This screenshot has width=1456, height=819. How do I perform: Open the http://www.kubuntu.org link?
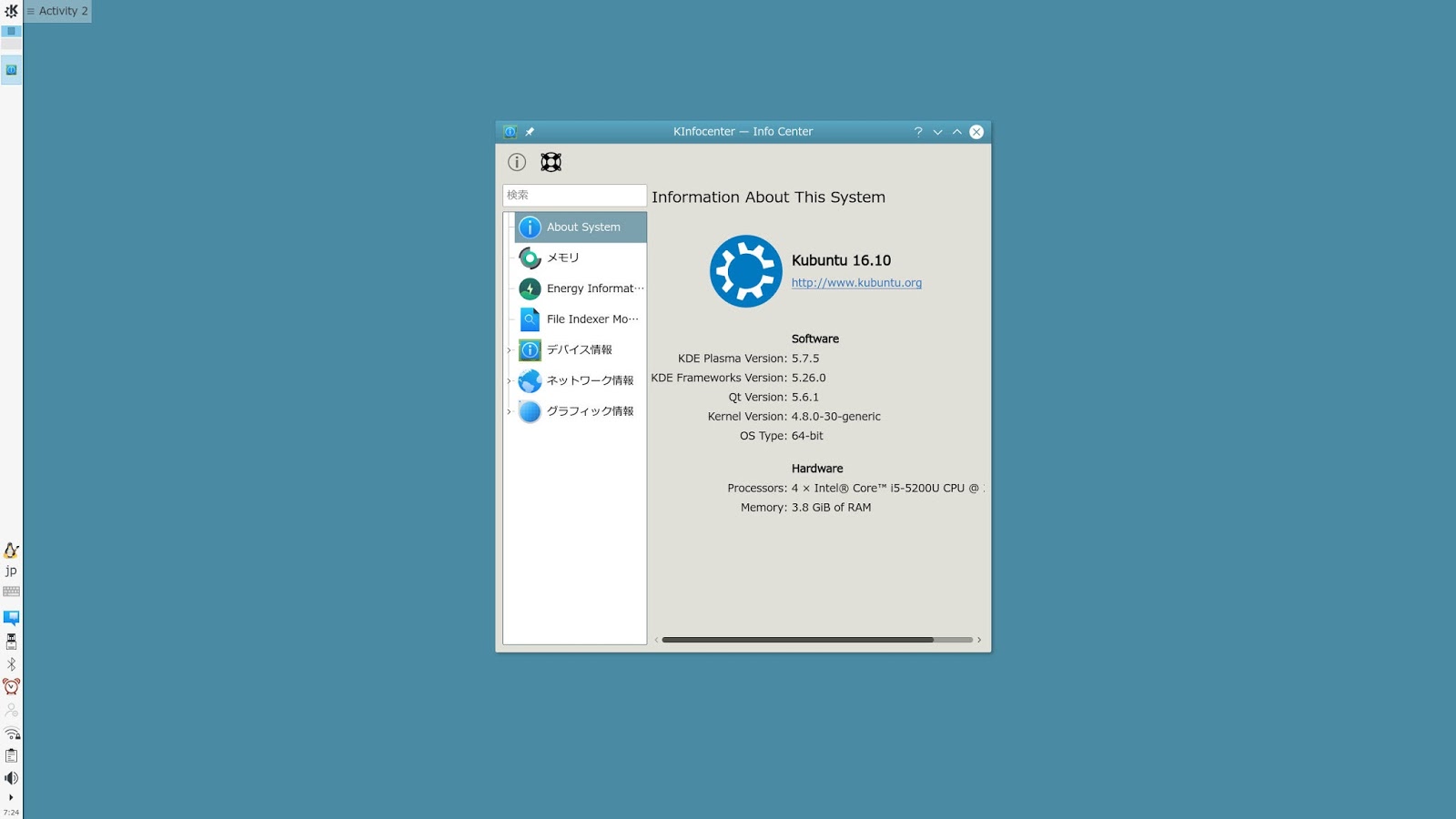(856, 283)
